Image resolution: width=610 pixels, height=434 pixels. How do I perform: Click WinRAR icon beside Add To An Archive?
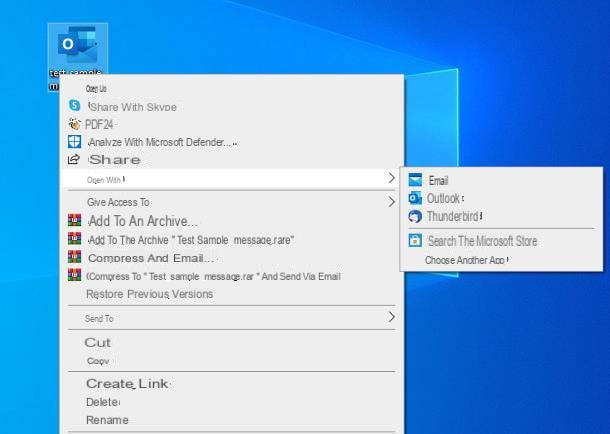point(75,220)
